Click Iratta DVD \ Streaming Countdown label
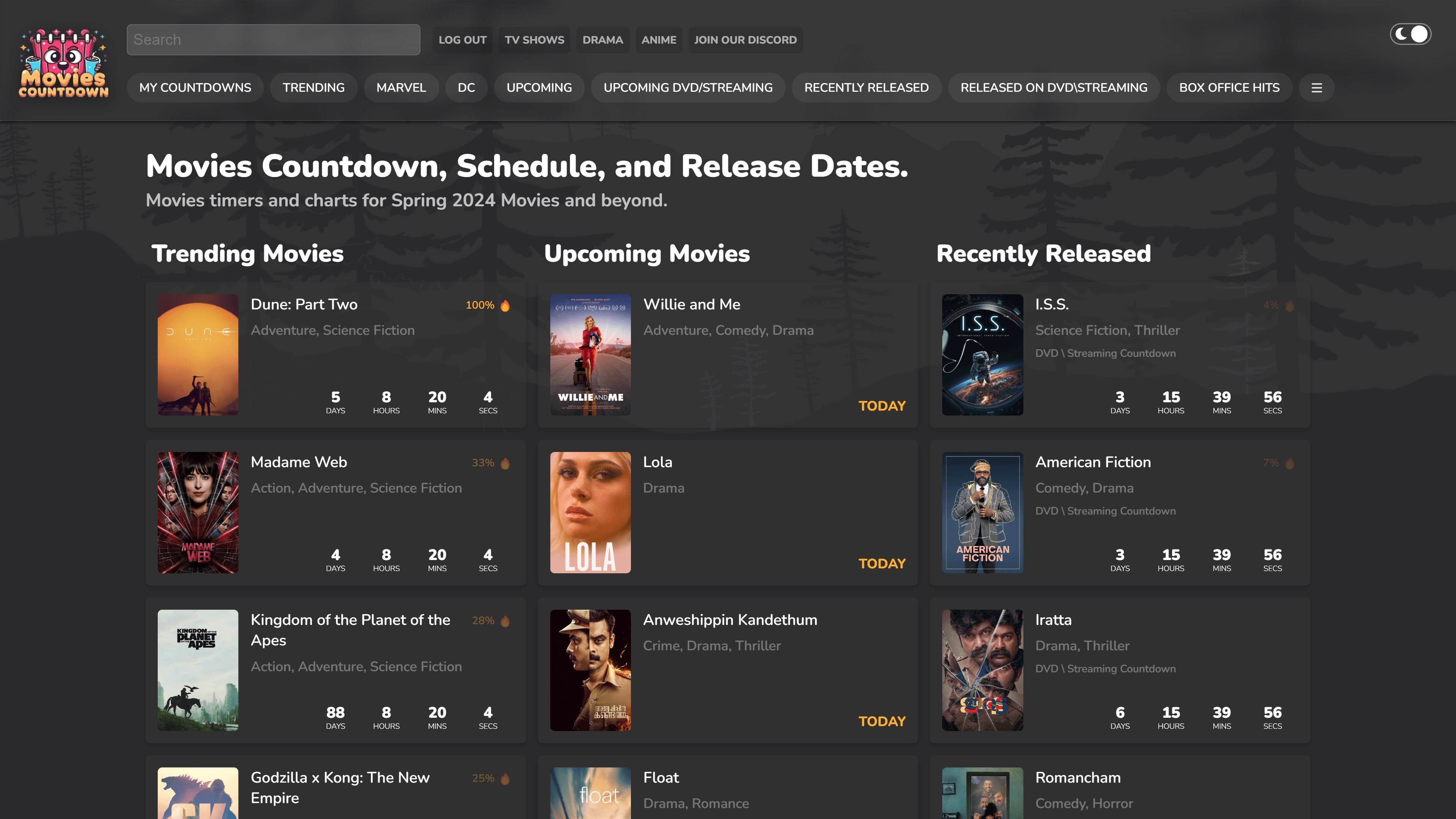The height and width of the screenshot is (819, 1456). coord(1105,668)
